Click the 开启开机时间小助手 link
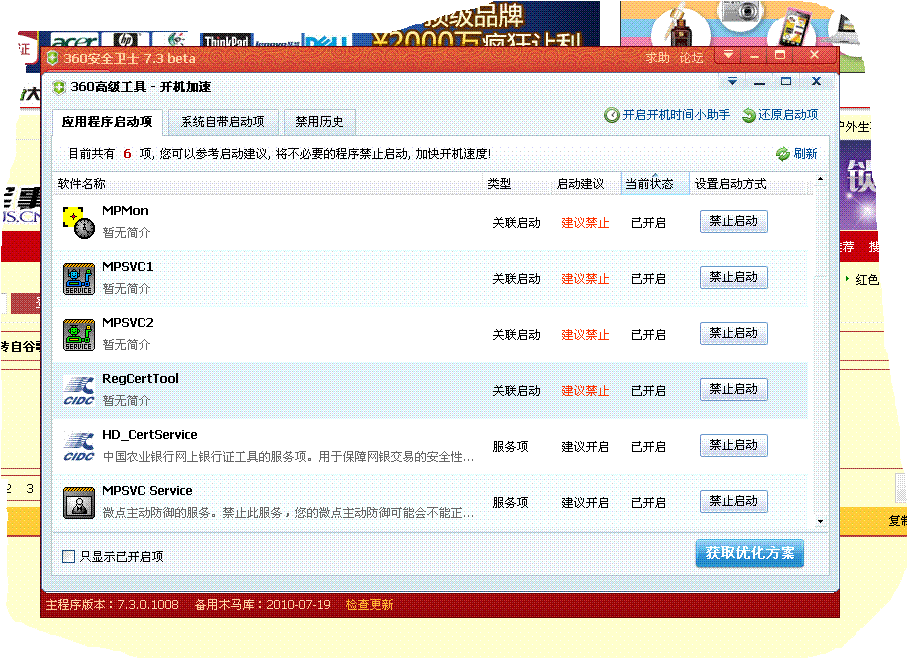The width and height of the screenshot is (909, 660). tap(676, 115)
